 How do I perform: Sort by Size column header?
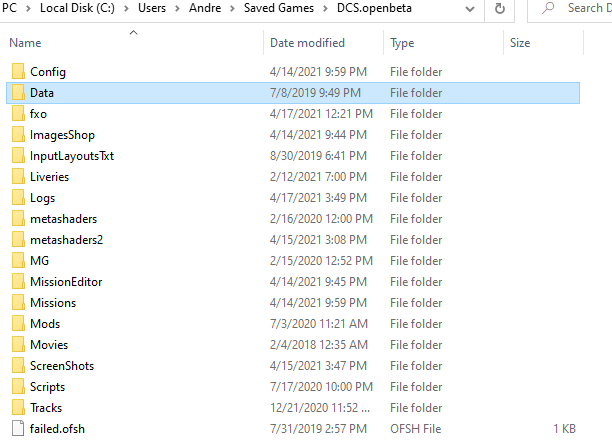tap(520, 43)
